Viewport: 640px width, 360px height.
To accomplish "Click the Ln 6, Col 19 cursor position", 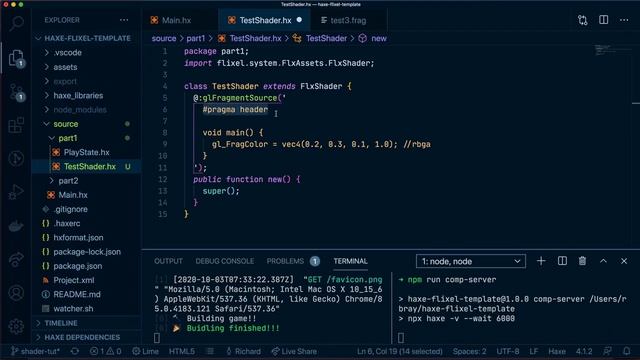I will pyautogui.click(x=400, y=351).
